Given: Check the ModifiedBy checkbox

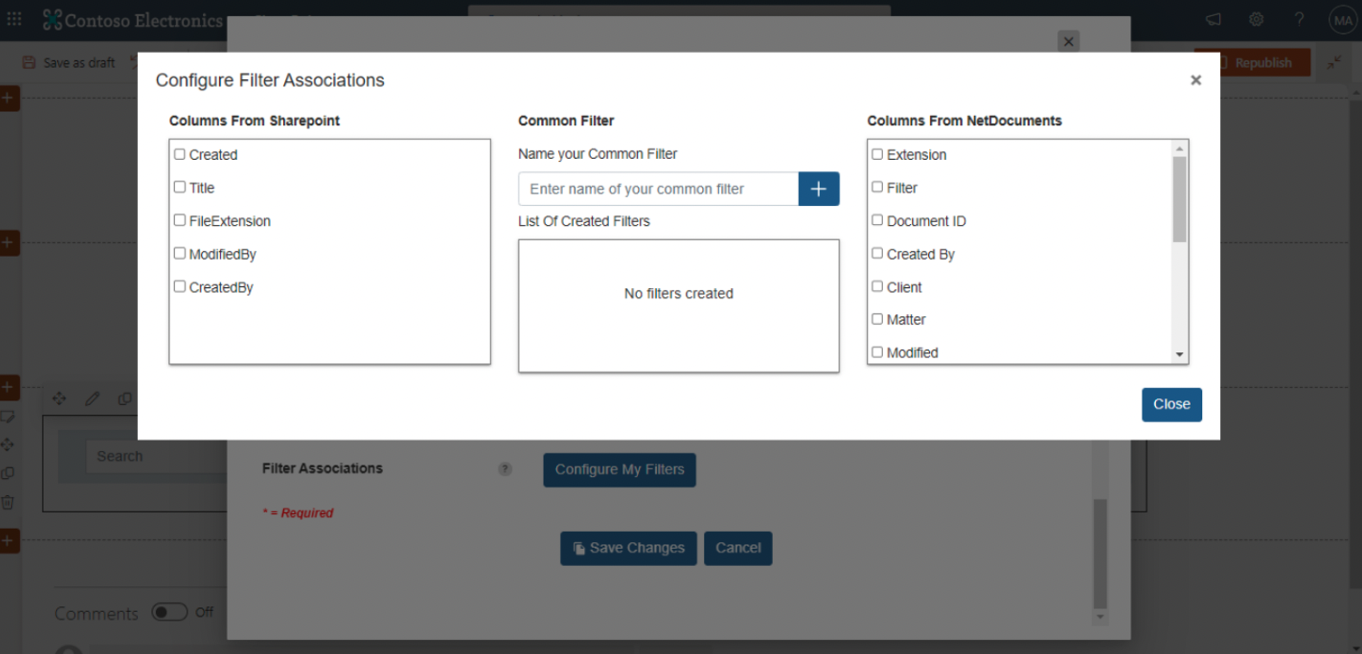Looking at the screenshot, I should point(180,253).
